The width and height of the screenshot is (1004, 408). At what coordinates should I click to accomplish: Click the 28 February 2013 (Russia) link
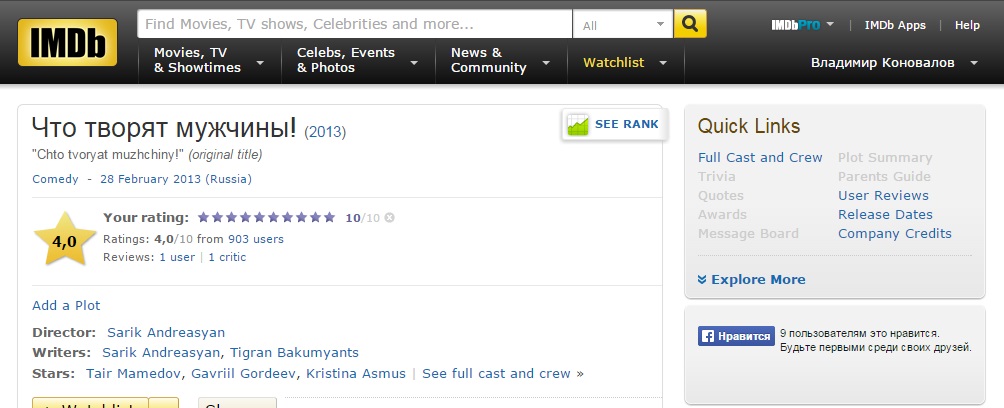click(x=176, y=179)
